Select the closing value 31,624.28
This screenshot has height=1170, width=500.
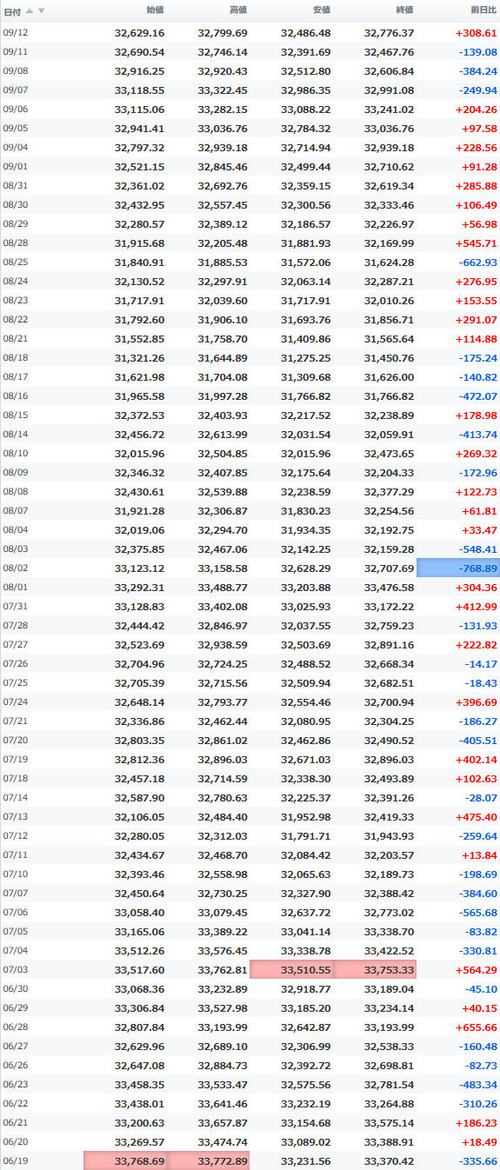(x=389, y=263)
